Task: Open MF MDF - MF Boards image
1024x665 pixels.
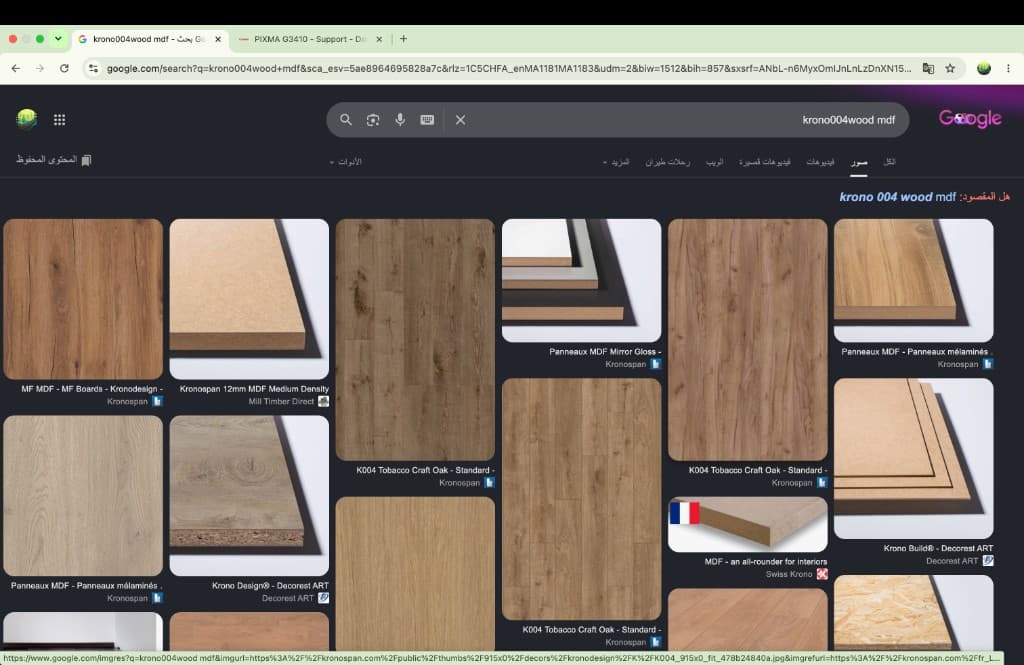Action: [x=83, y=299]
